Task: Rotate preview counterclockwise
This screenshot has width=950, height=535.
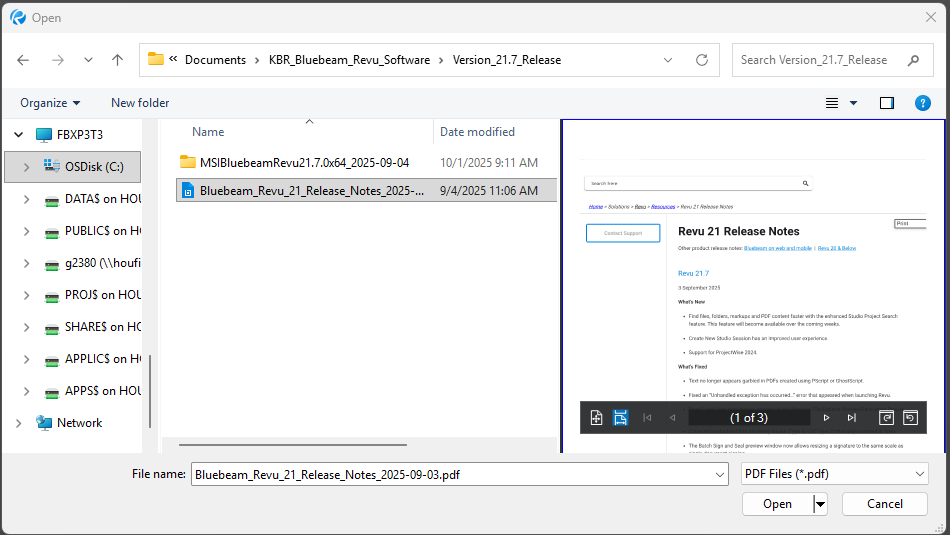Action: click(x=910, y=418)
